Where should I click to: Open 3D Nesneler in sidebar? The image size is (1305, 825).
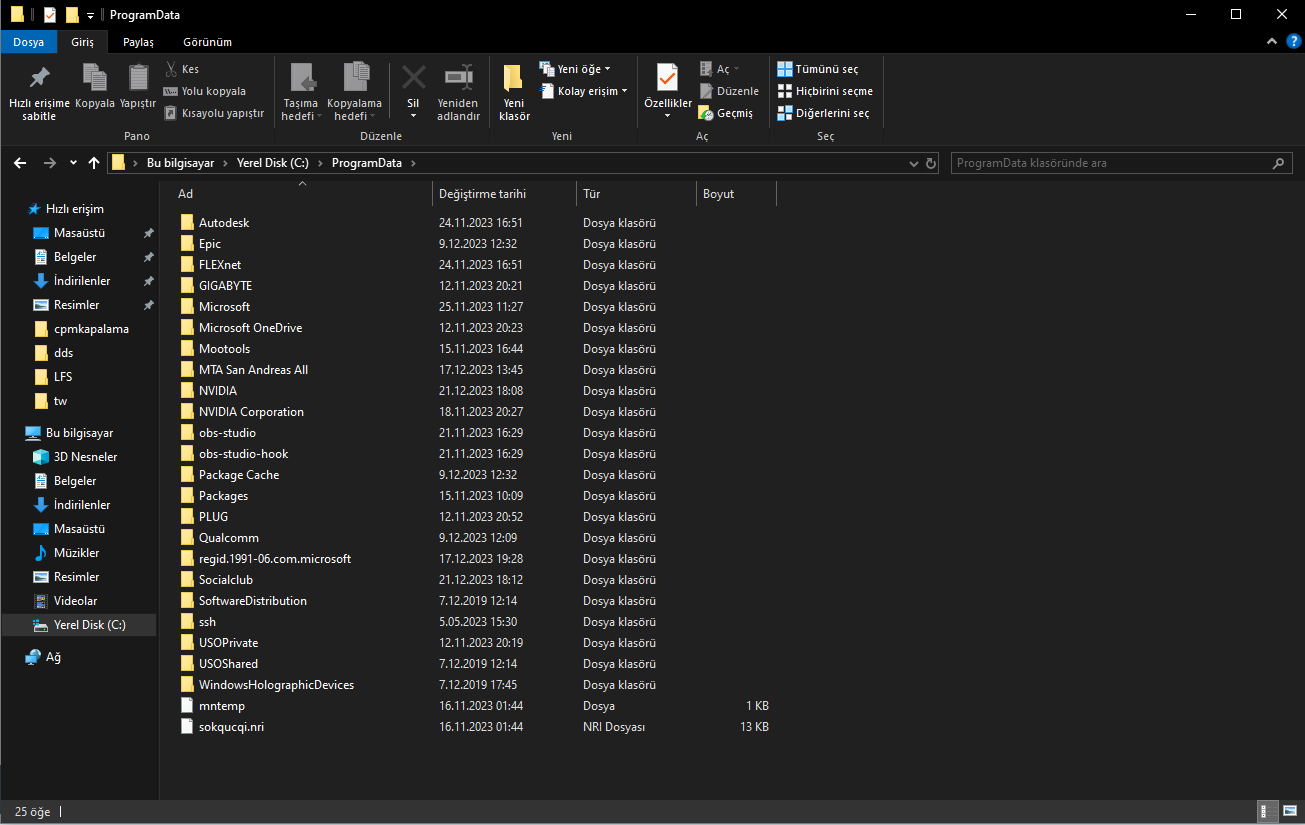[x=85, y=457]
